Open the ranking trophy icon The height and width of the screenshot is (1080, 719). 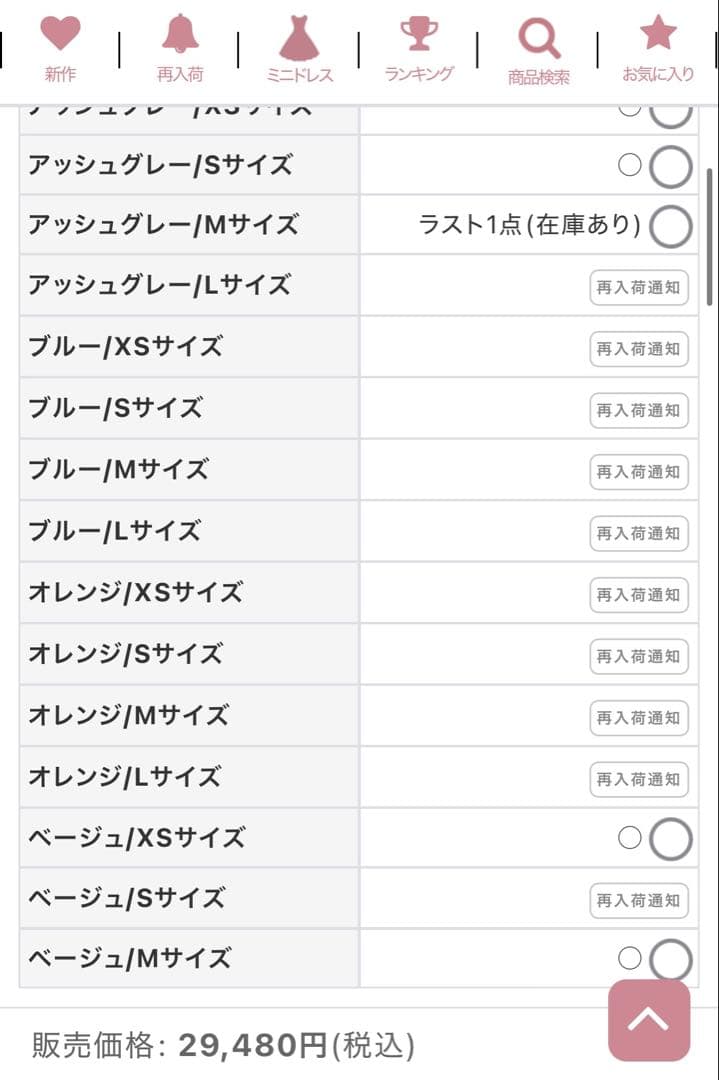click(419, 35)
